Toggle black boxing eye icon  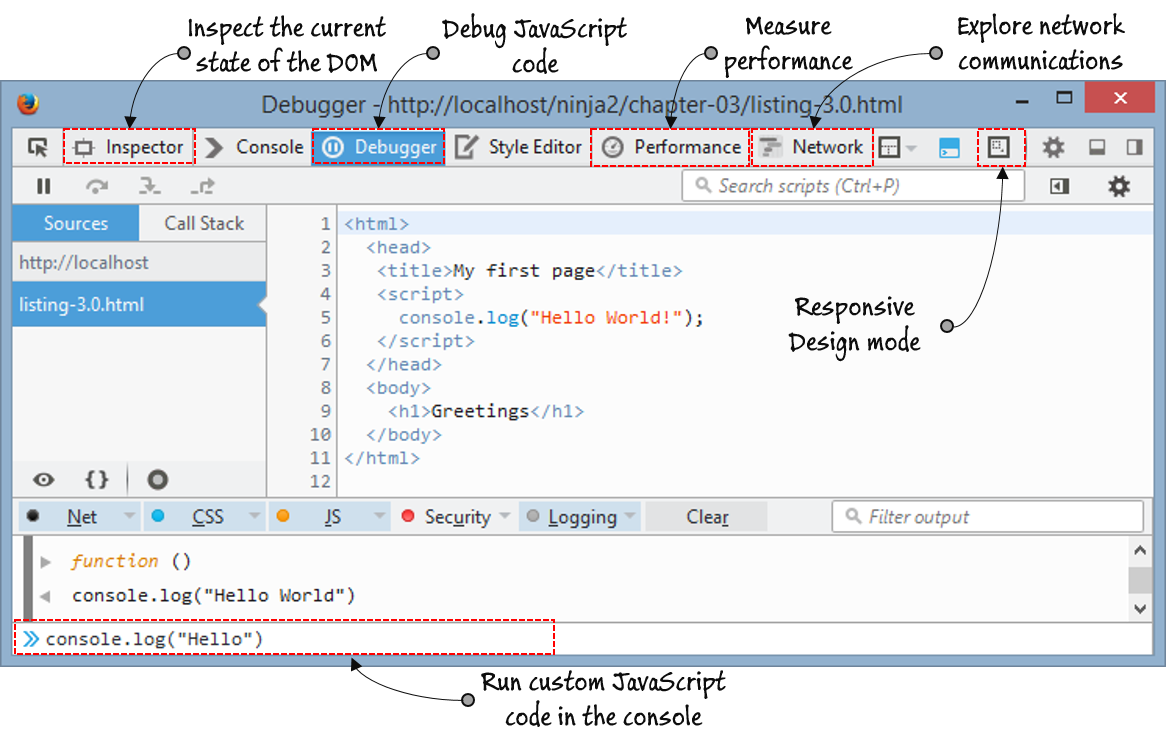pyautogui.click(x=44, y=480)
